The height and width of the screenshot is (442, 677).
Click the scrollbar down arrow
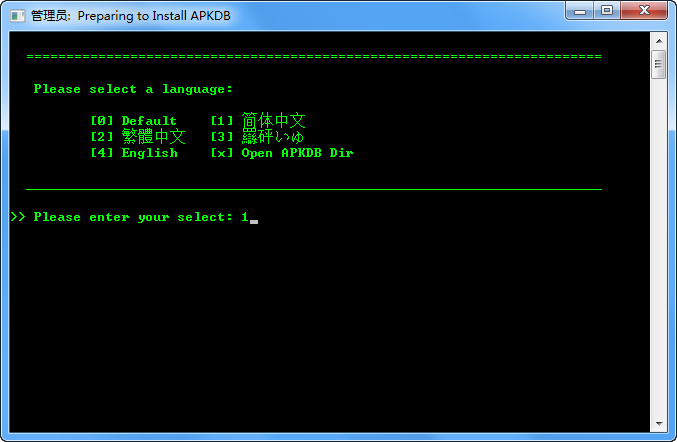[659, 423]
